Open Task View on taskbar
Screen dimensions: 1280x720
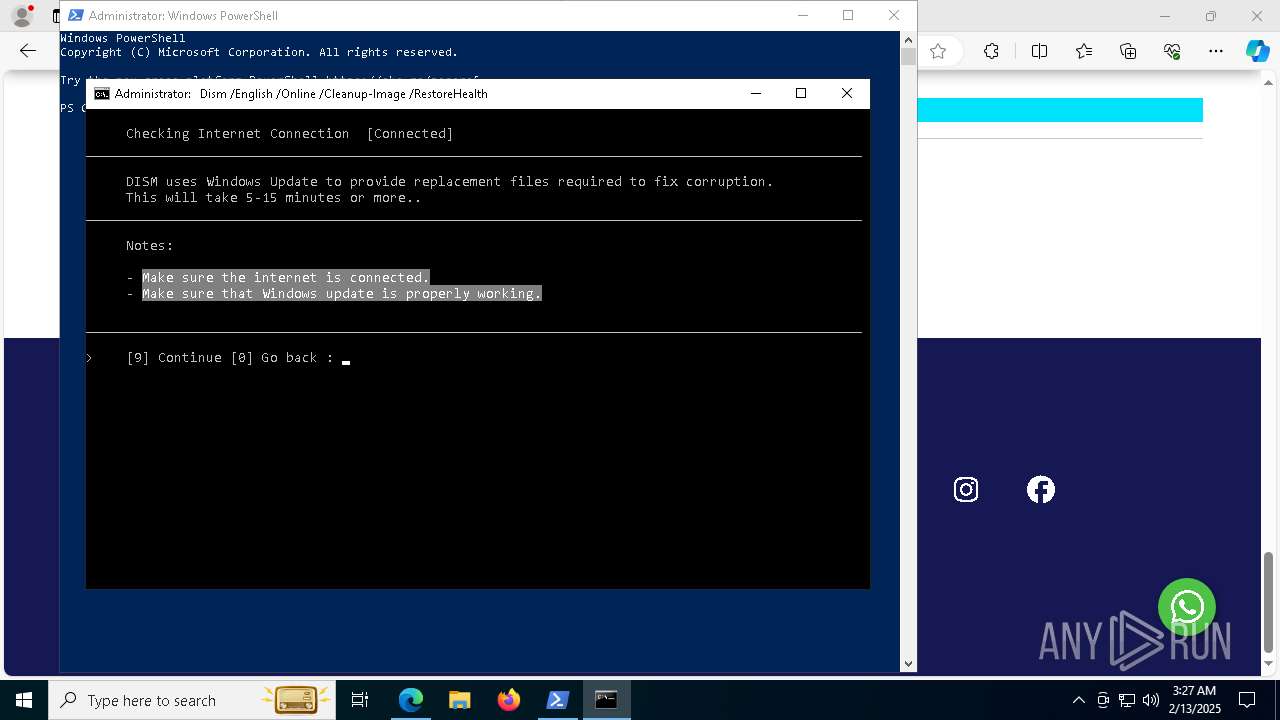360,700
